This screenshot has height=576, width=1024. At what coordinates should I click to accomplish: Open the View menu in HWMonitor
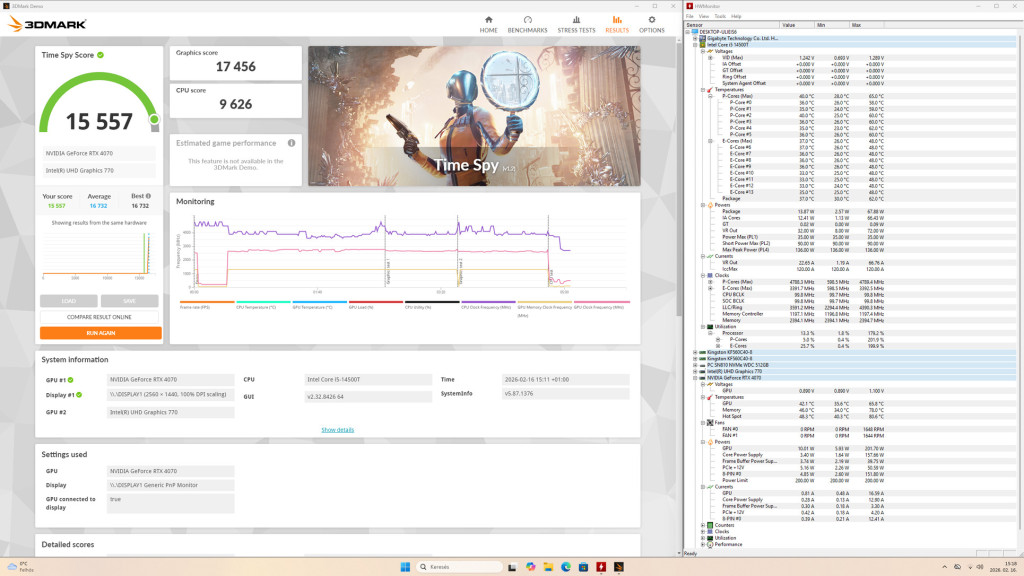(x=704, y=16)
